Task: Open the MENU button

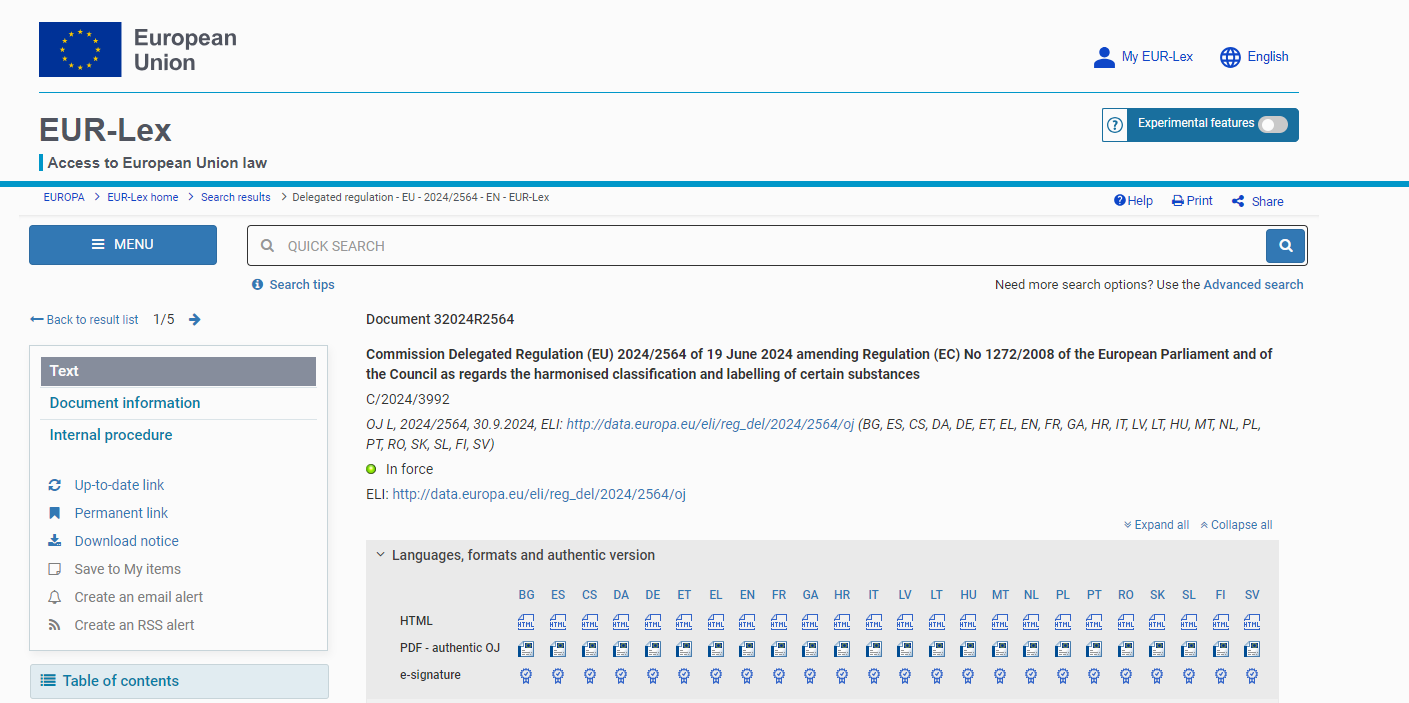Action: [x=123, y=245]
